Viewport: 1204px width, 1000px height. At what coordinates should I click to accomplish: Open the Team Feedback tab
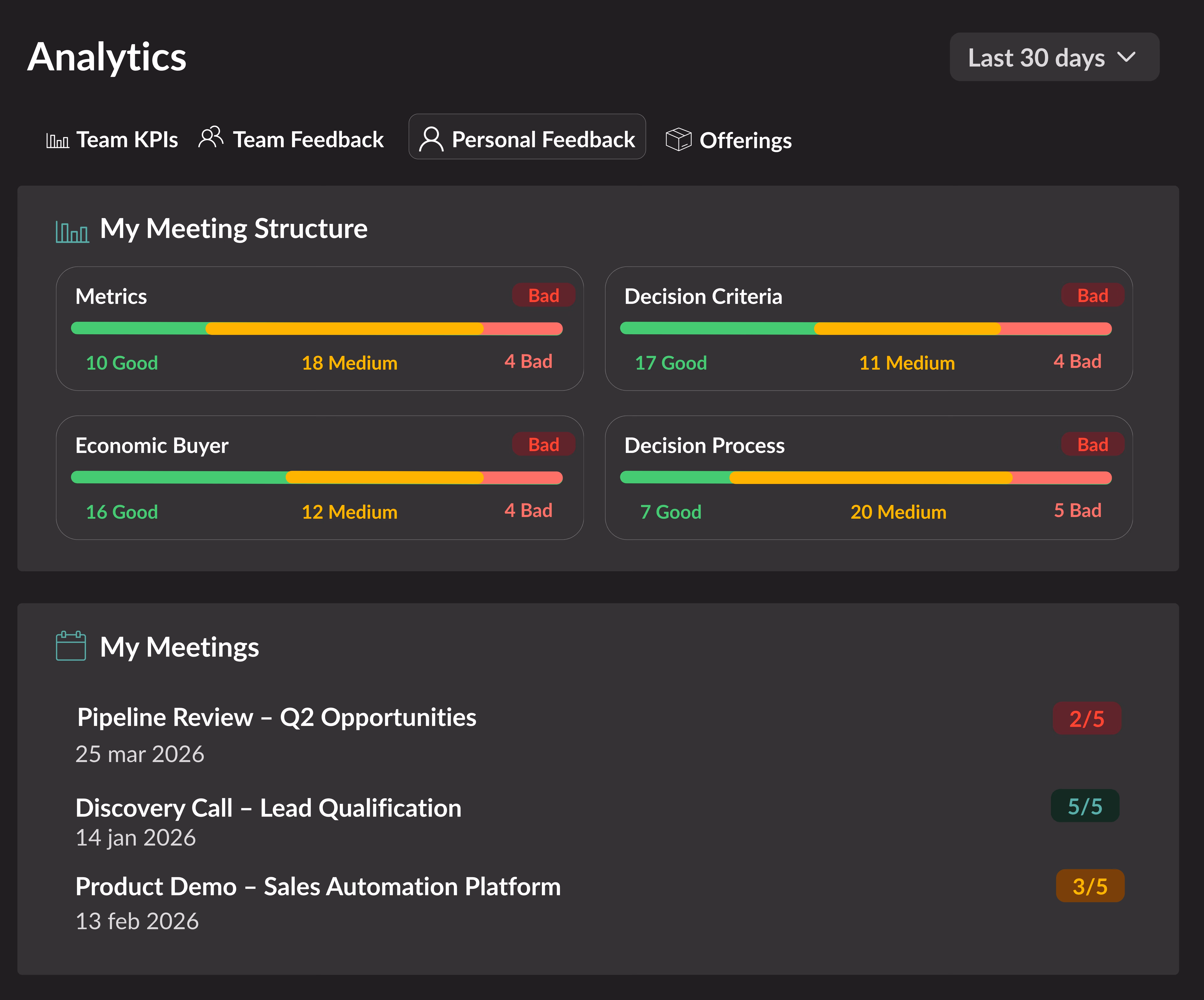pyautogui.click(x=308, y=140)
